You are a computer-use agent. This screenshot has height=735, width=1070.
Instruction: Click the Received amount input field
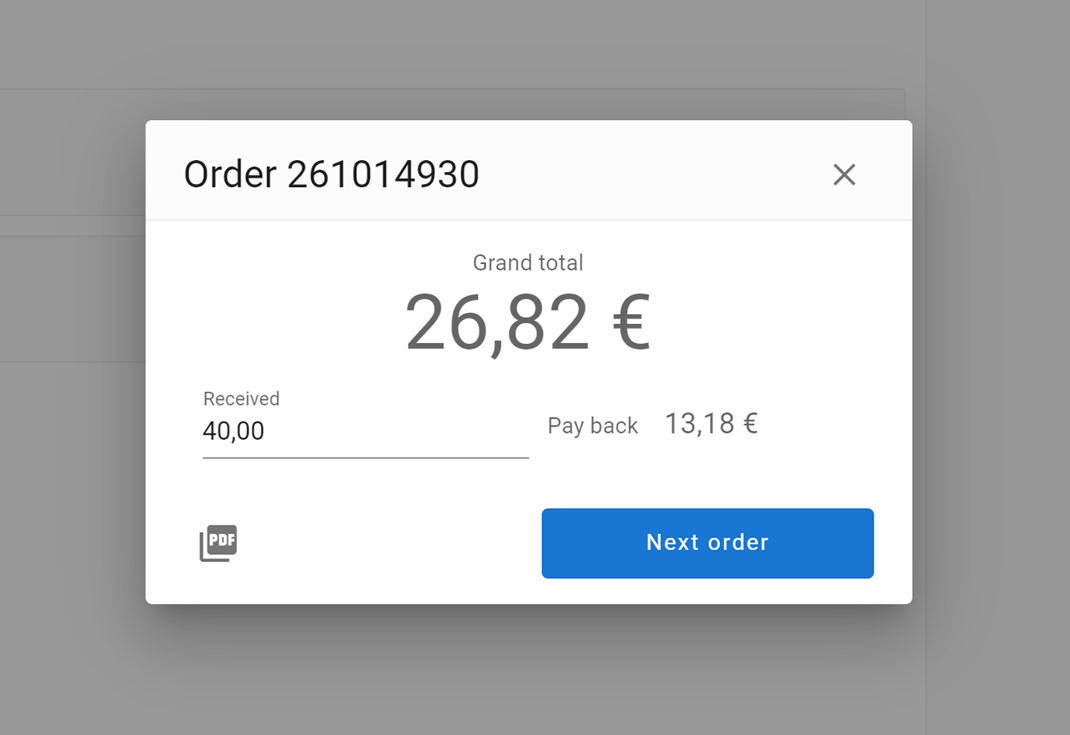click(365, 431)
